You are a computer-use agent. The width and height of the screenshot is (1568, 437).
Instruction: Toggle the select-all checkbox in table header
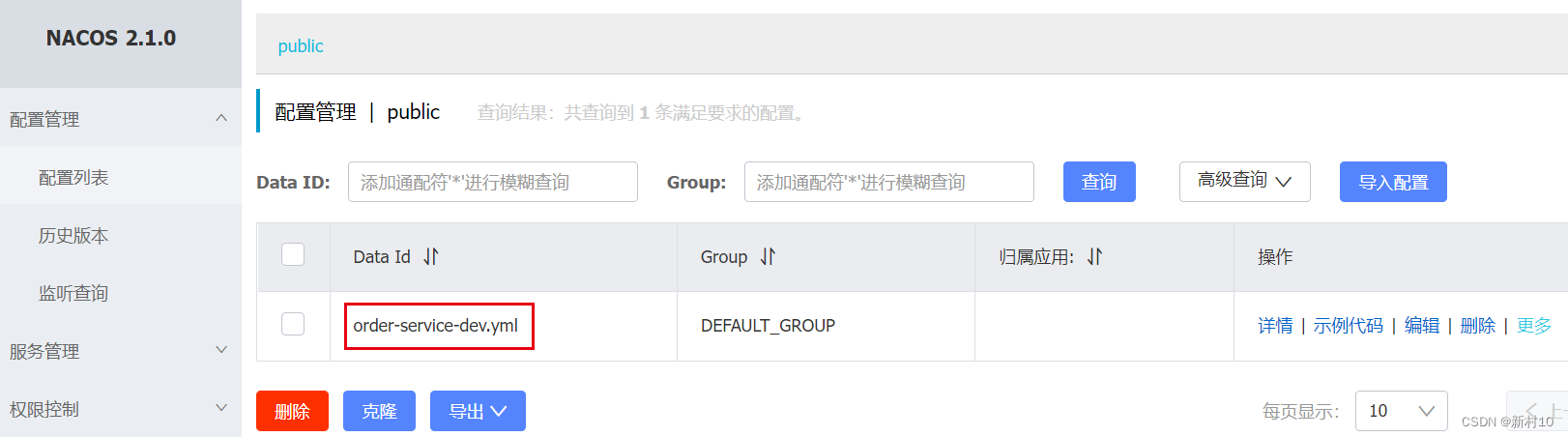[x=293, y=254]
